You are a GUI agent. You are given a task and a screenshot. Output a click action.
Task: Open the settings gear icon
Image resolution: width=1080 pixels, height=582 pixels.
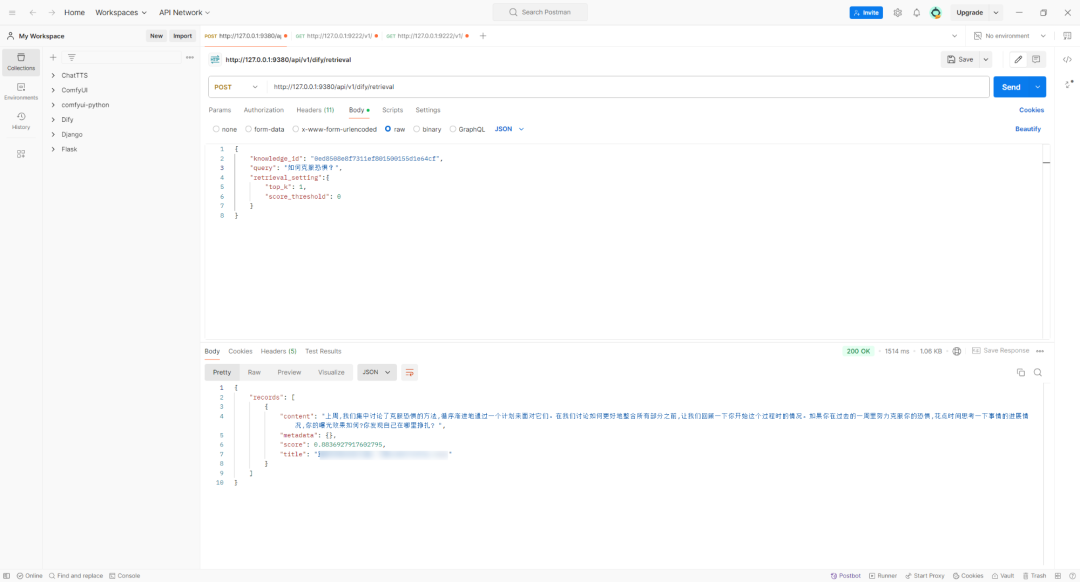tap(897, 12)
